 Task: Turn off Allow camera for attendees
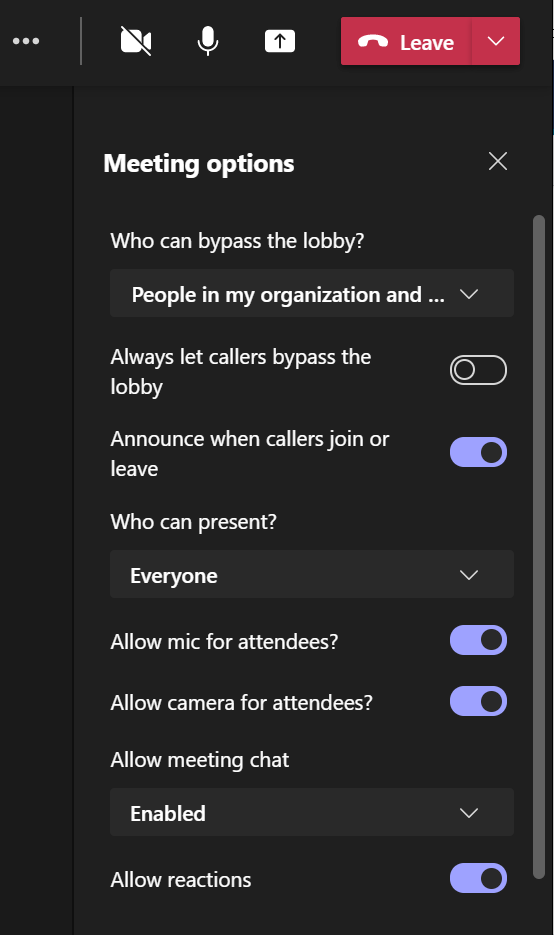(x=478, y=701)
